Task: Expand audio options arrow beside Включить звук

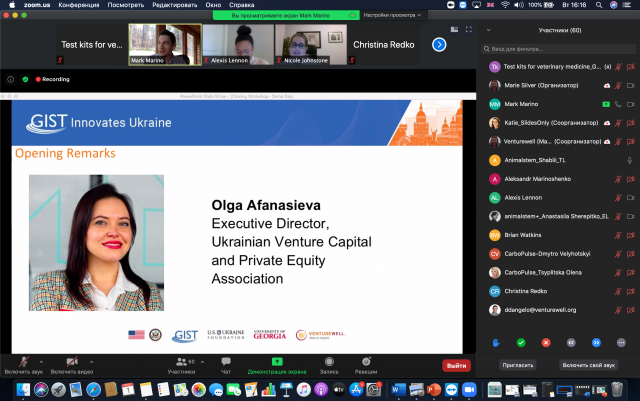Action: (x=41, y=362)
